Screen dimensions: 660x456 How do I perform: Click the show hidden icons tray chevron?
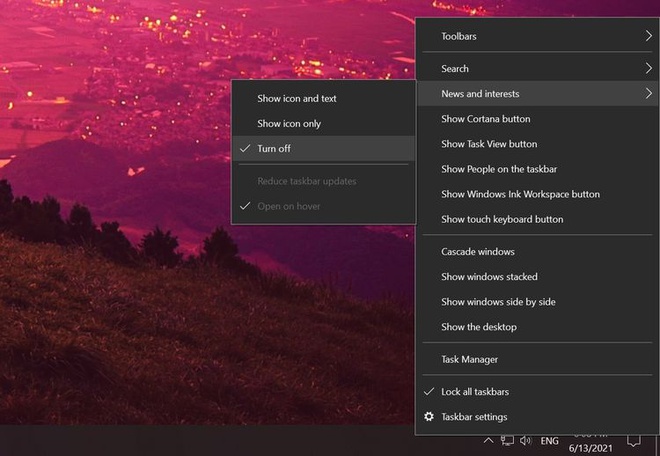pos(488,441)
